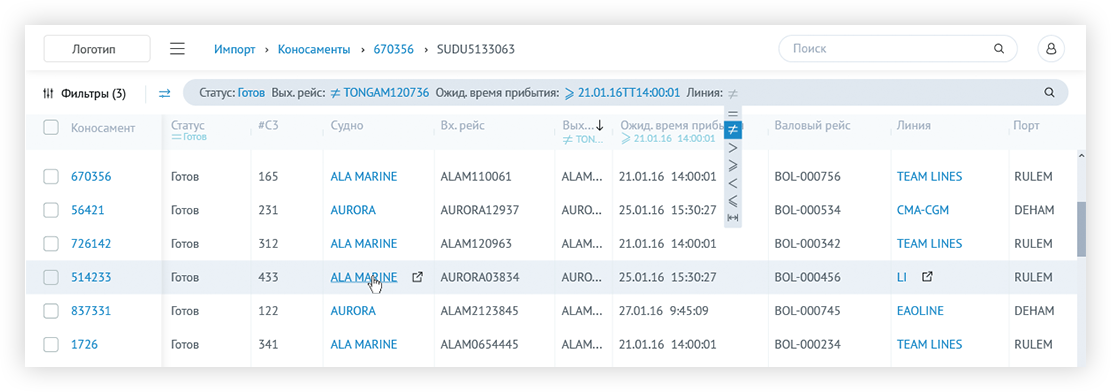
Task: Open bill of lading 726142
Action: tap(91, 244)
